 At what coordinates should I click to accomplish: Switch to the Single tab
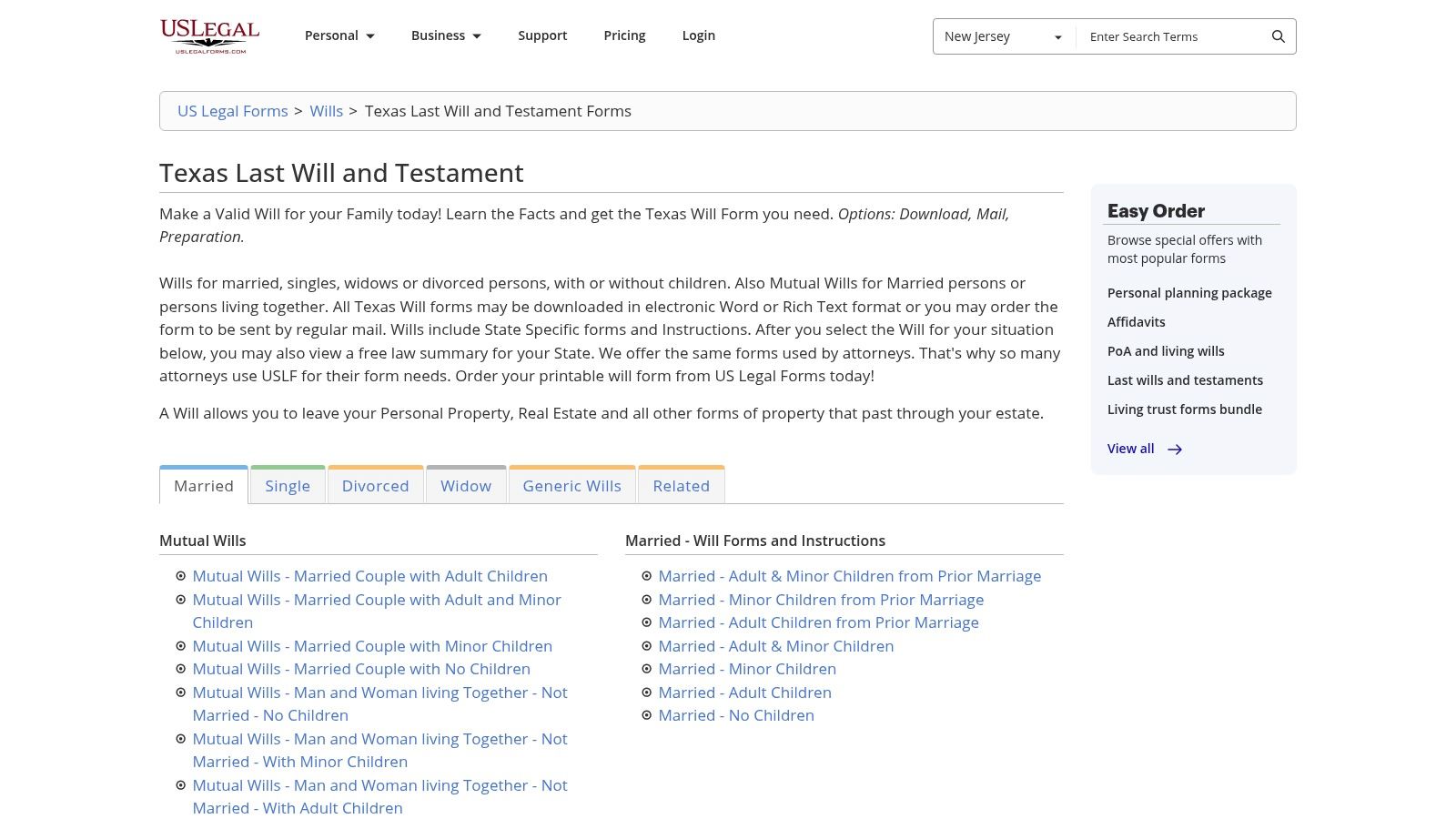coord(288,486)
